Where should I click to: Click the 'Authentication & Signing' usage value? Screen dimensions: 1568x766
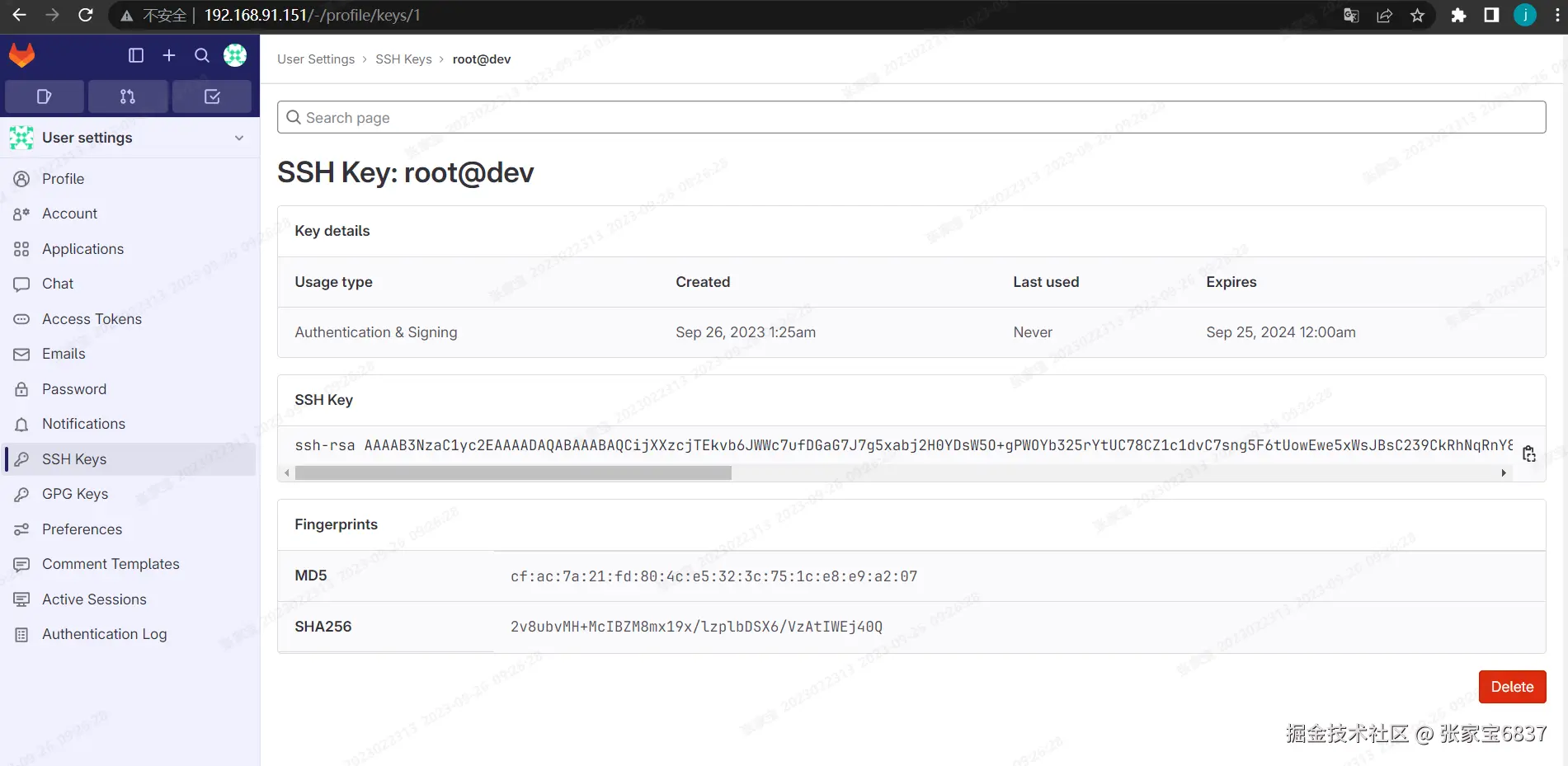click(x=376, y=332)
